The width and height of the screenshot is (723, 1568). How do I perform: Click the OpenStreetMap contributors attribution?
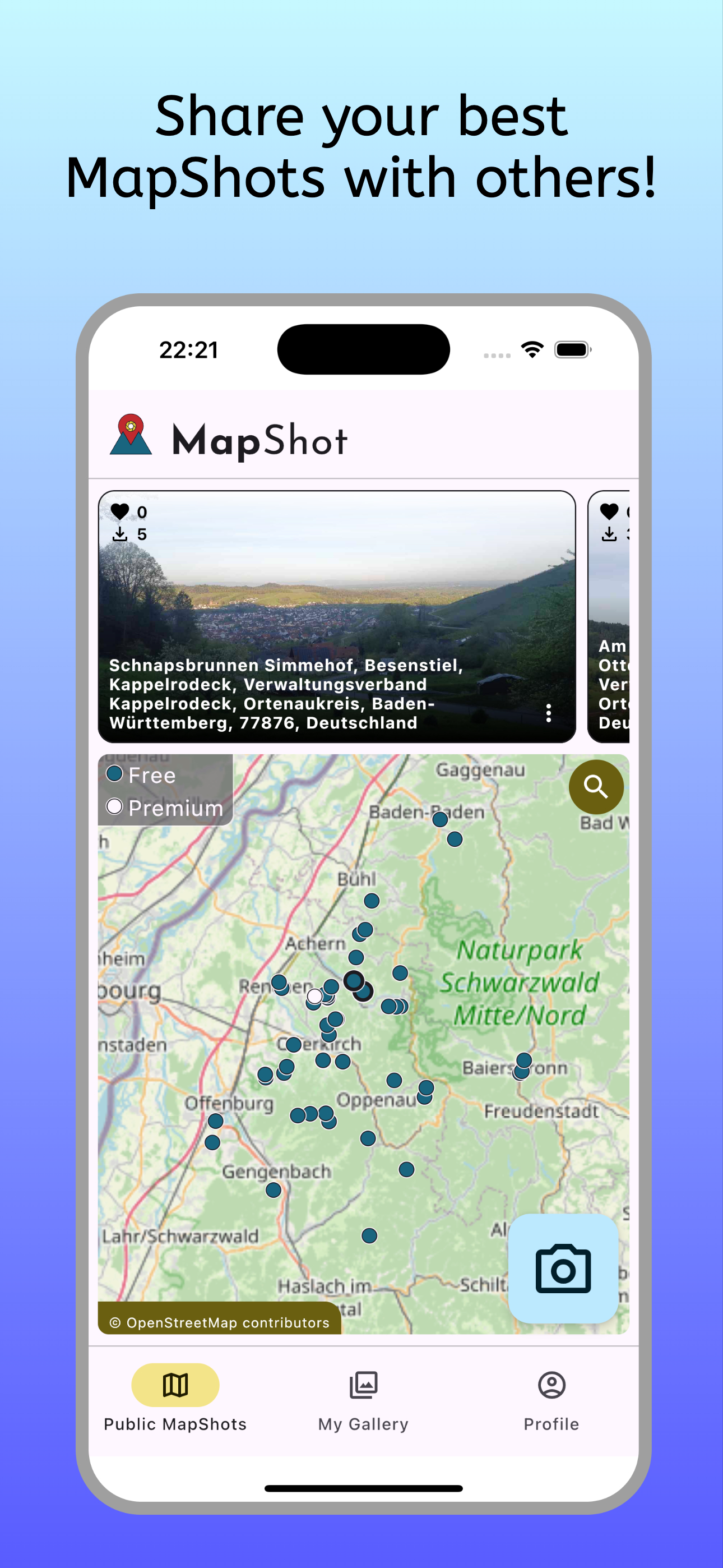(x=219, y=1322)
